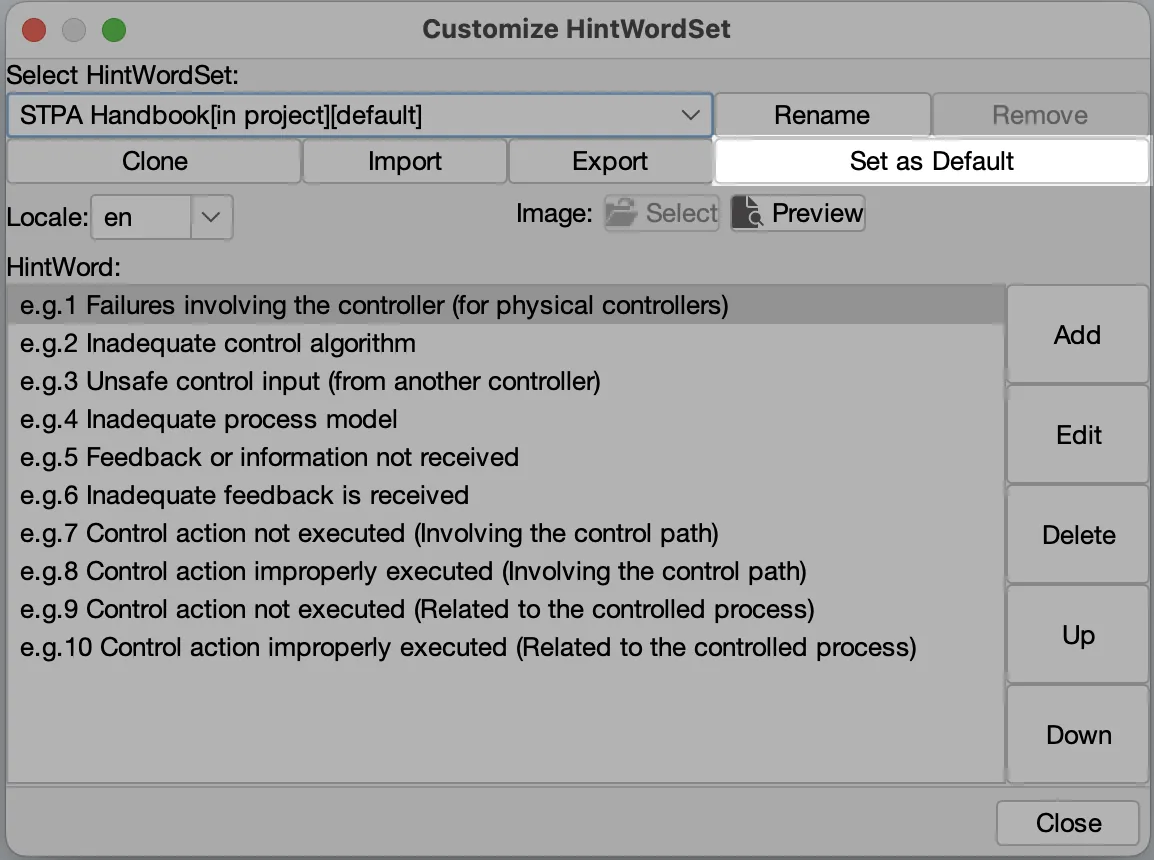Import a HintWordSet
Viewport: 1154px width, 860px height.
click(x=405, y=161)
